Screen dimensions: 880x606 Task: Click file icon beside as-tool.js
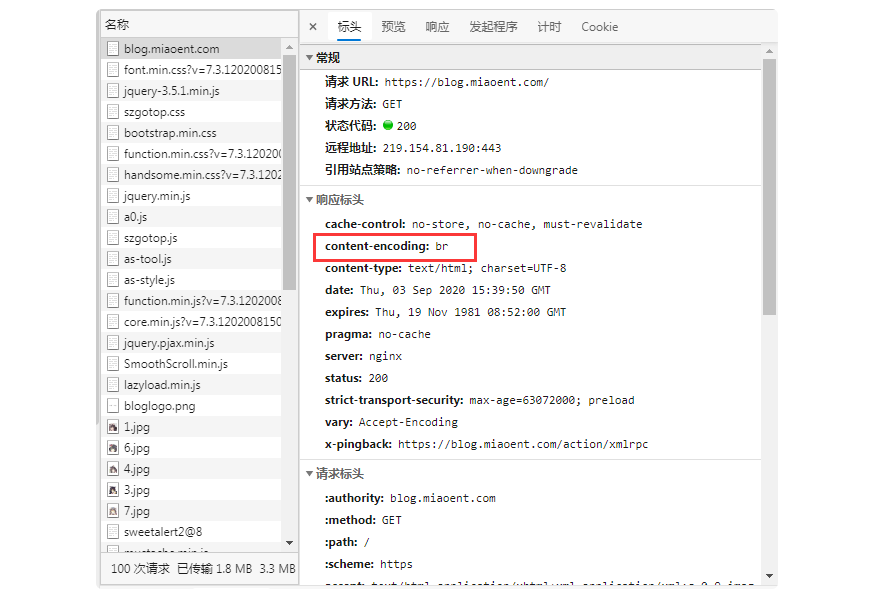point(113,259)
